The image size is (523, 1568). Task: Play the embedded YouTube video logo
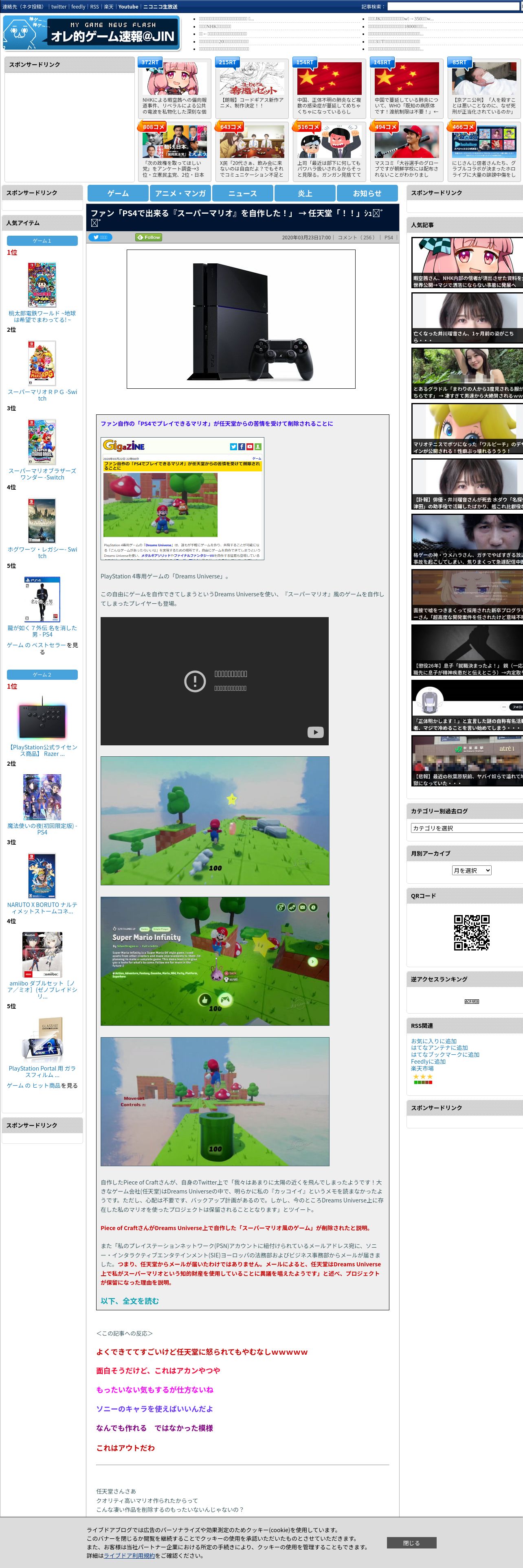tap(315, 732)
